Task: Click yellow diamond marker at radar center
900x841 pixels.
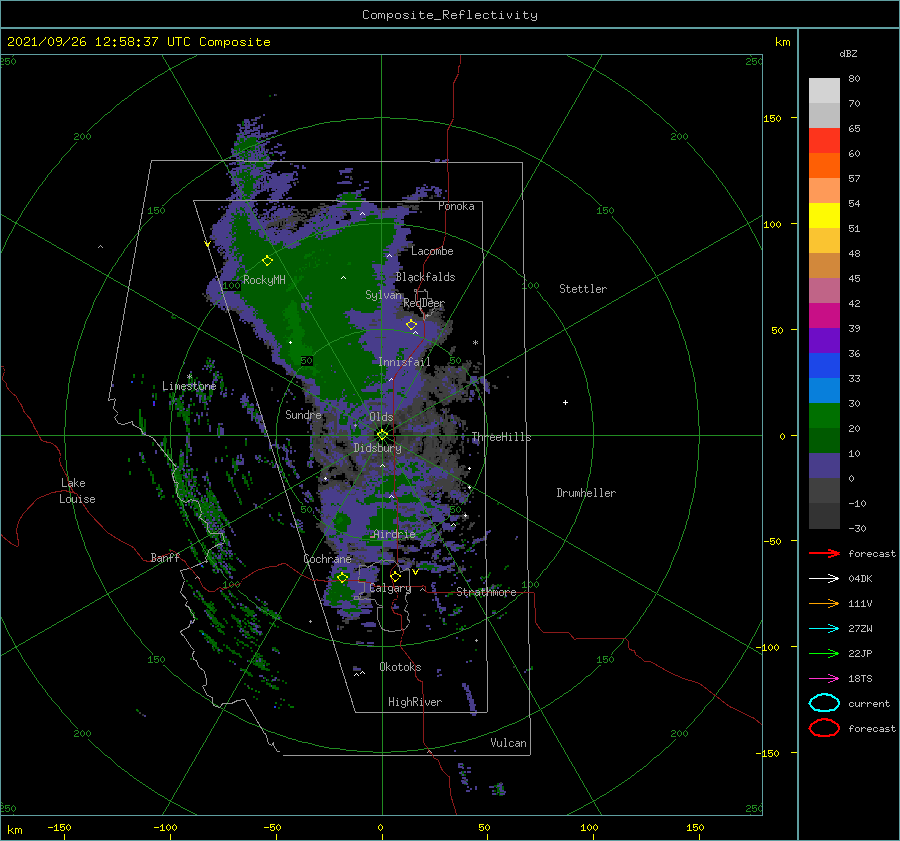Action: pyautogui.click(x=382, y=435)
